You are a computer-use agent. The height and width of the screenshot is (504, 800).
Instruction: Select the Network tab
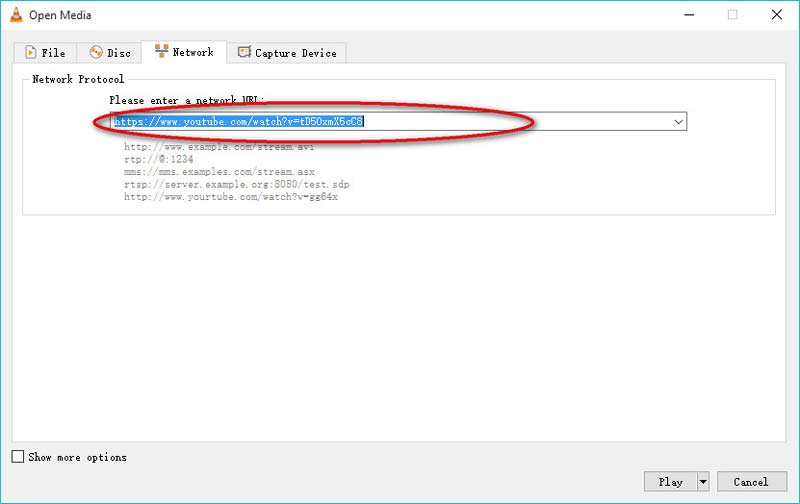point(184,52)
